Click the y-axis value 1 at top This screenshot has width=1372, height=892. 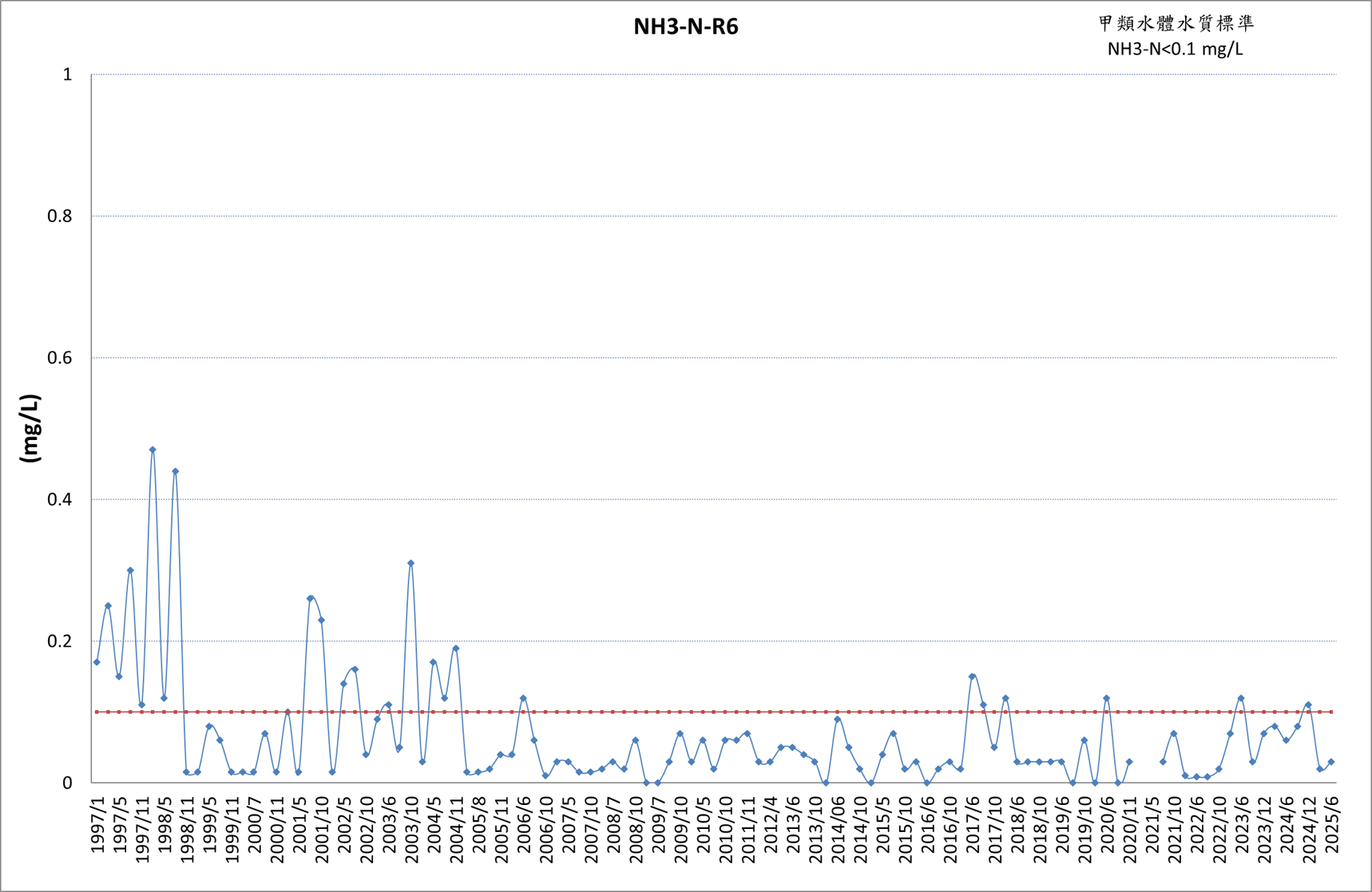[67, 74]
